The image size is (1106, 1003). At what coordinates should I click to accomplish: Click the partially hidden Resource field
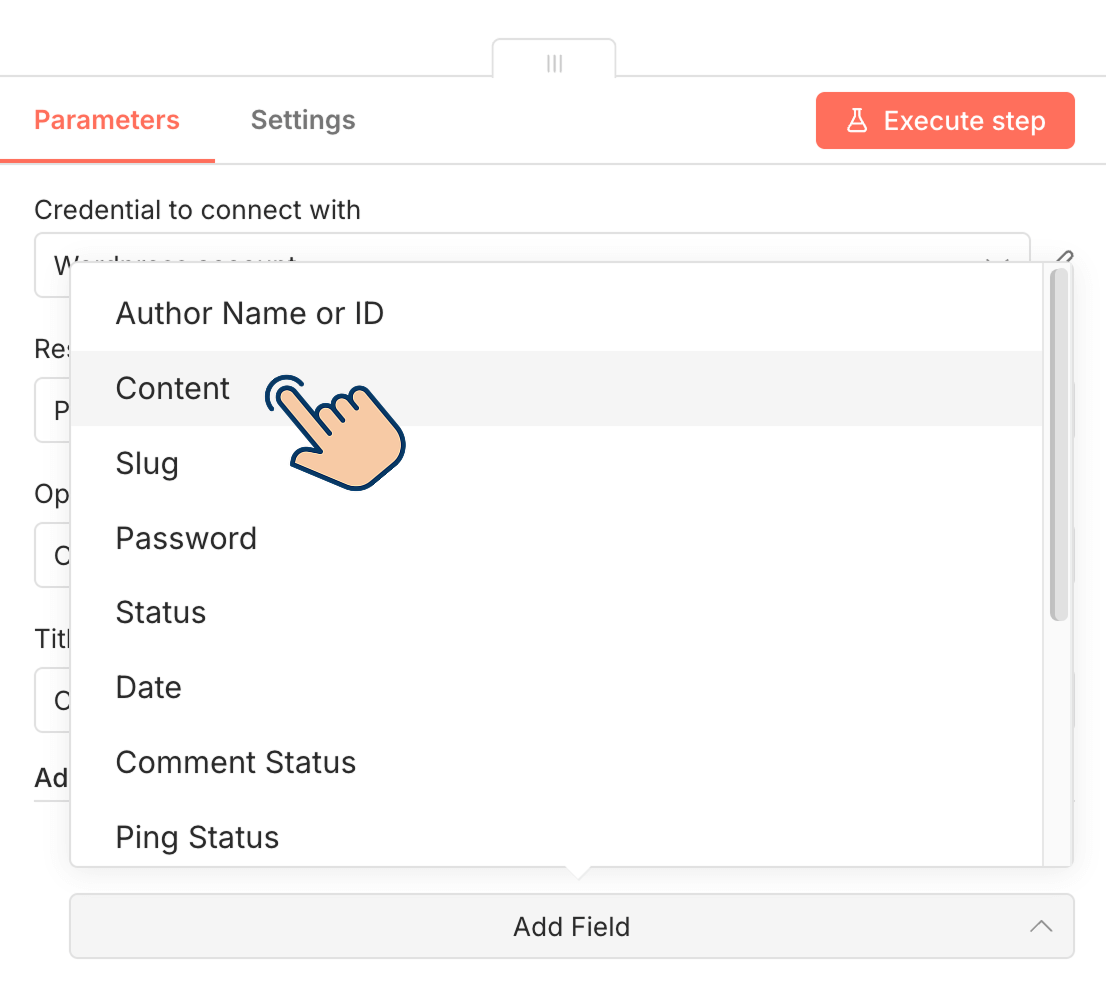pyautogui.click(x=52, y=410)
